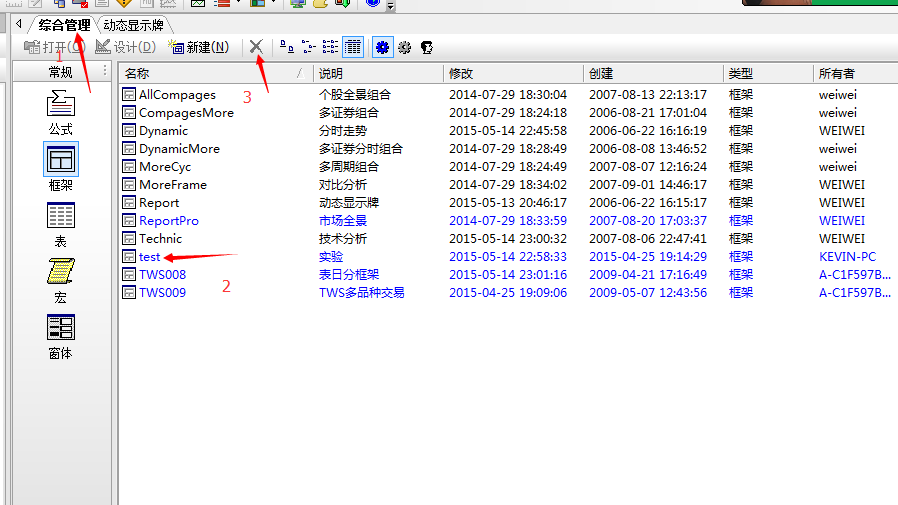Sort the list by 名称 column header

tap(210, 73)
